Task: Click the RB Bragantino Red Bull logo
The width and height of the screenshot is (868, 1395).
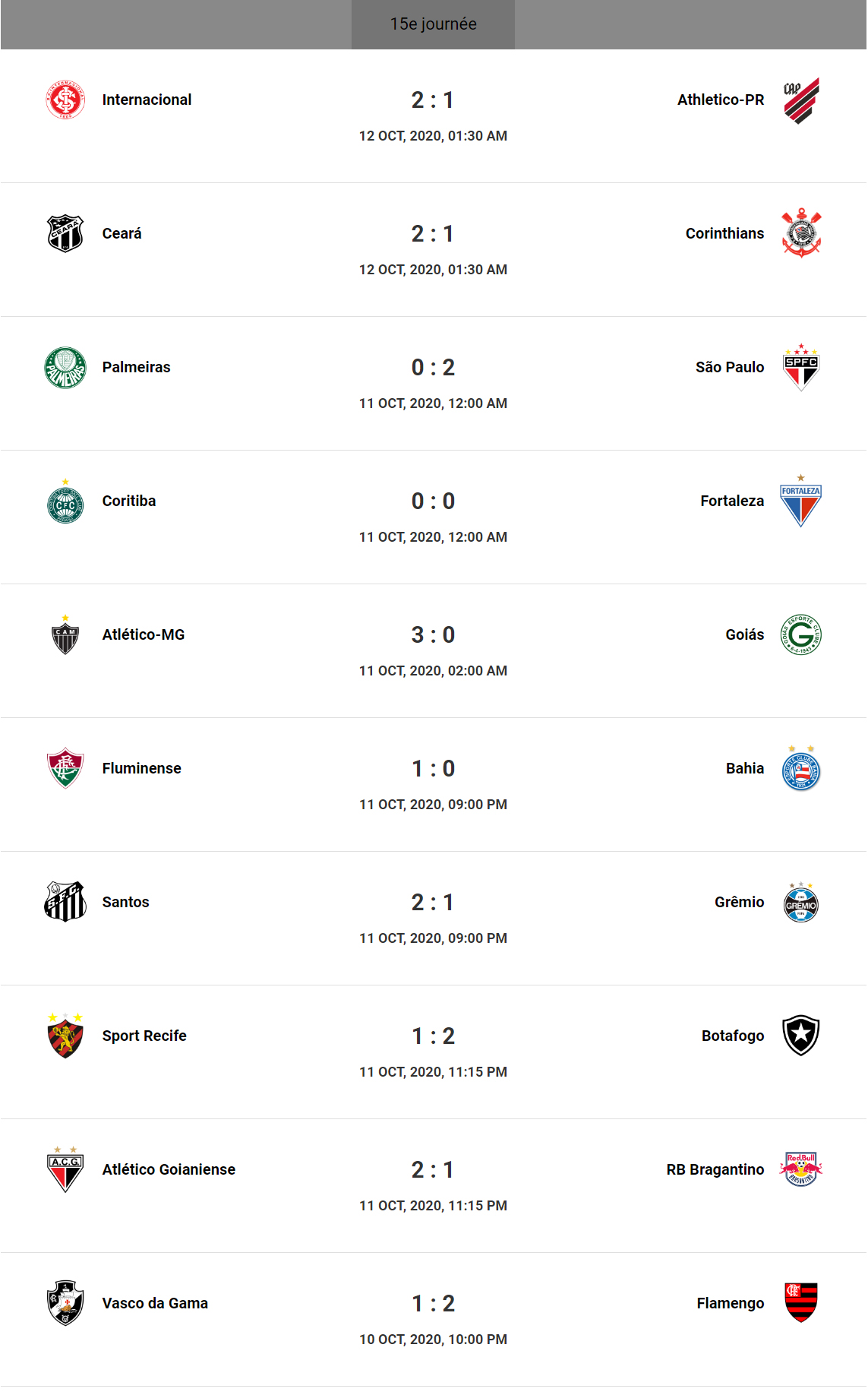Action: pyautogui.click(x=801, y=1169)
